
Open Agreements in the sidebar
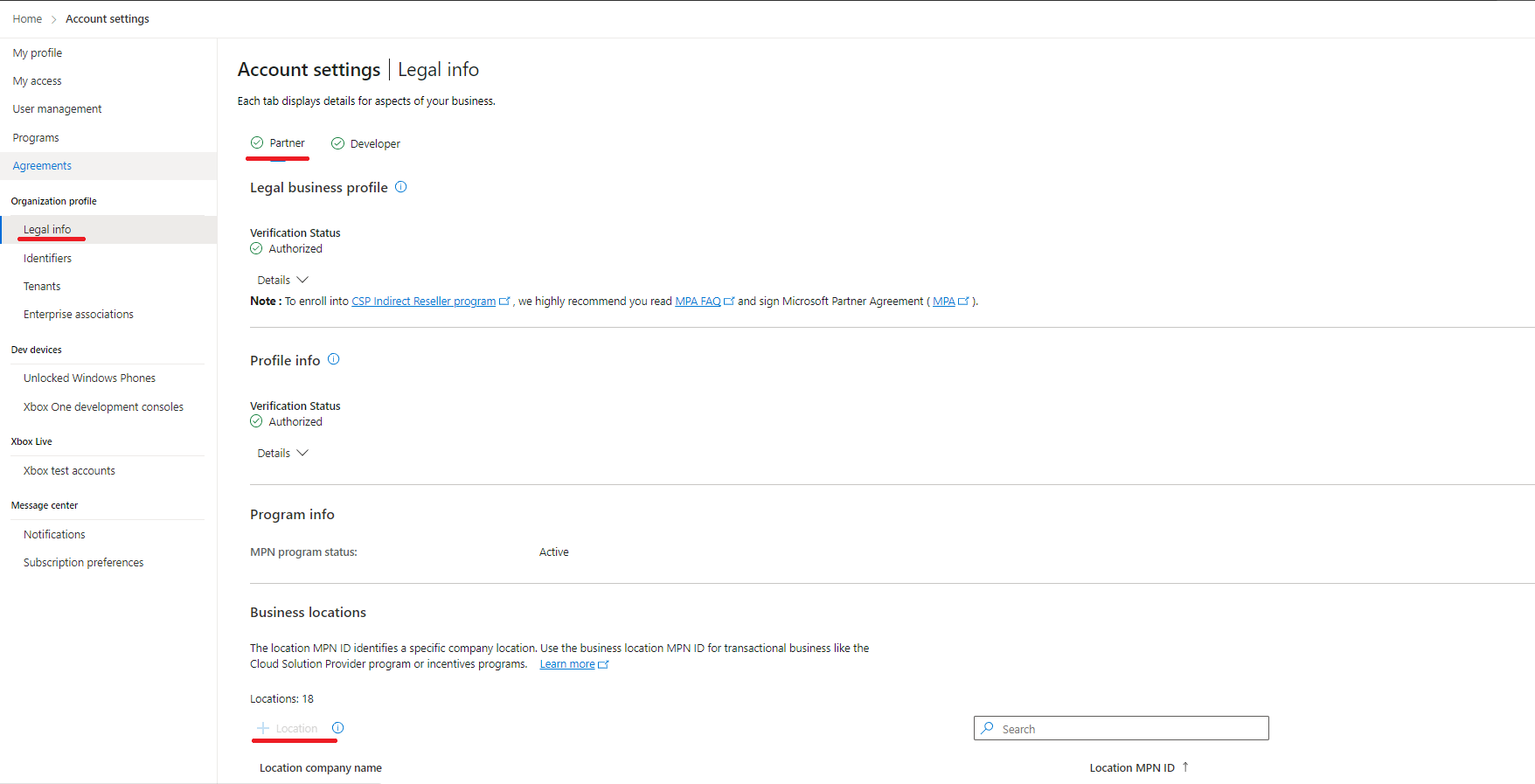coord(42,166)
